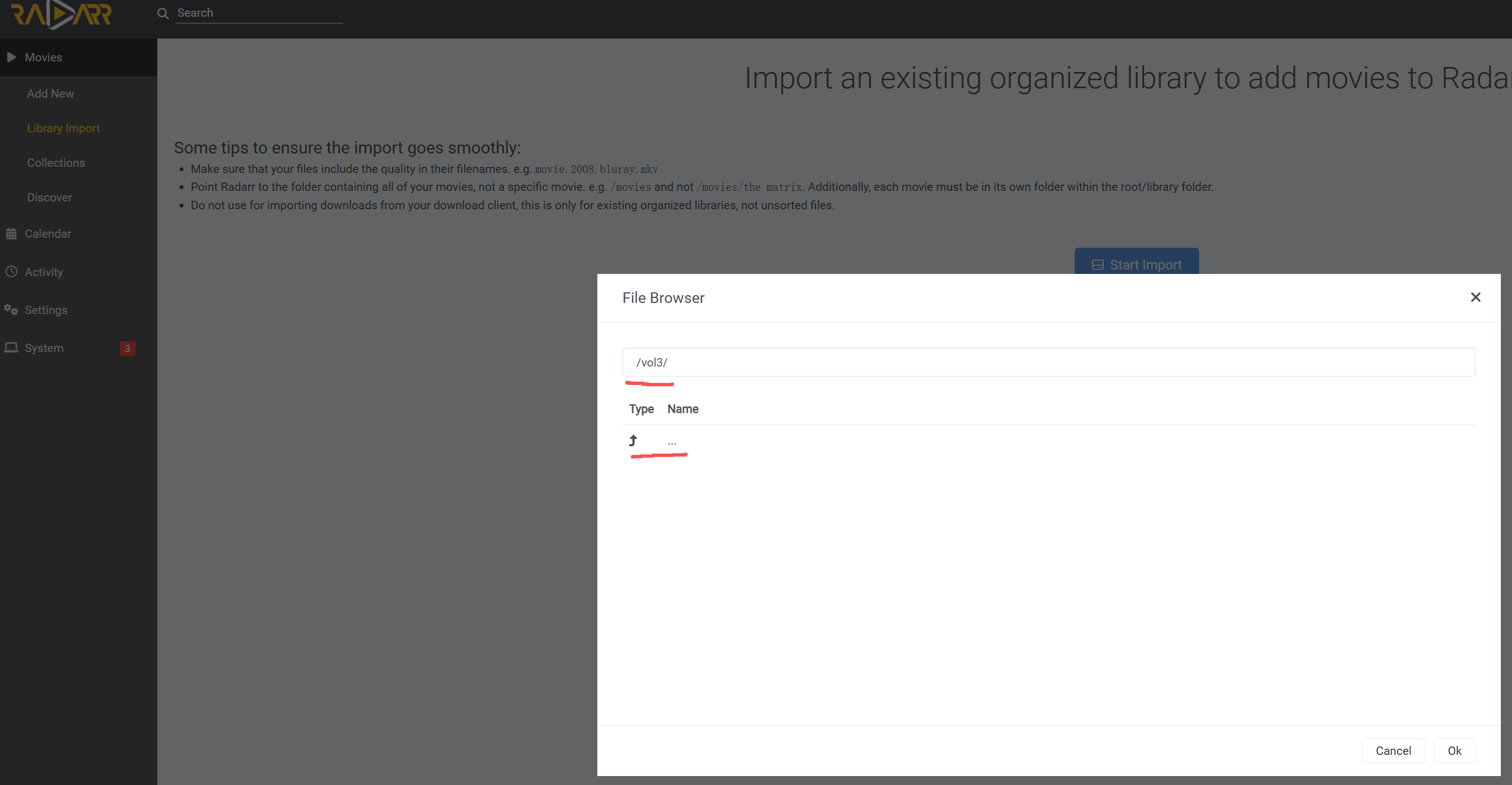Select the '...' parent directory row
The image size is (1512, 785).
1049,441
